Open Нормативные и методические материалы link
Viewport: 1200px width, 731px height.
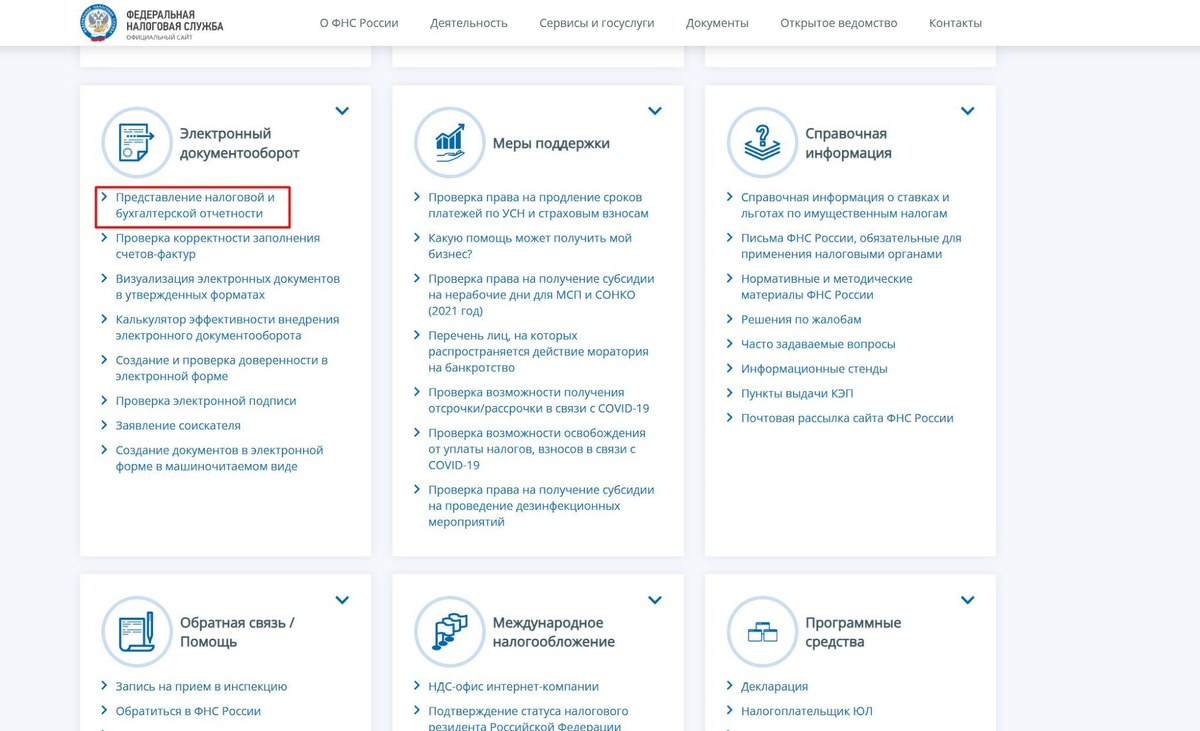click(827, 287)
